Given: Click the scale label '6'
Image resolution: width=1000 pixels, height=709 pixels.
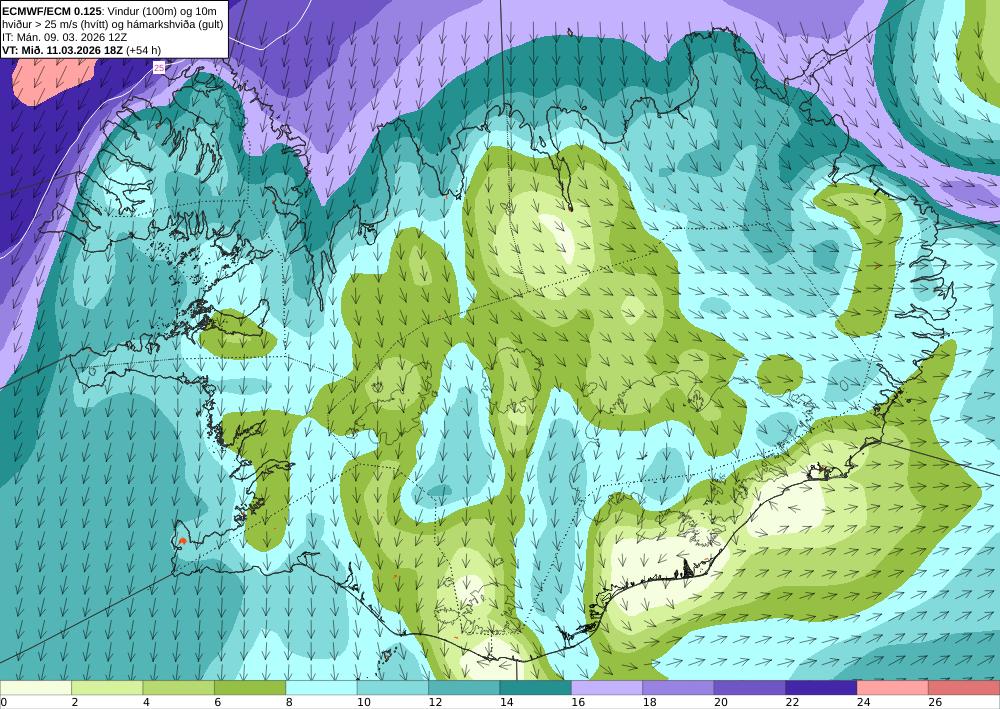Looking at the screenshot, I should 217,702.
